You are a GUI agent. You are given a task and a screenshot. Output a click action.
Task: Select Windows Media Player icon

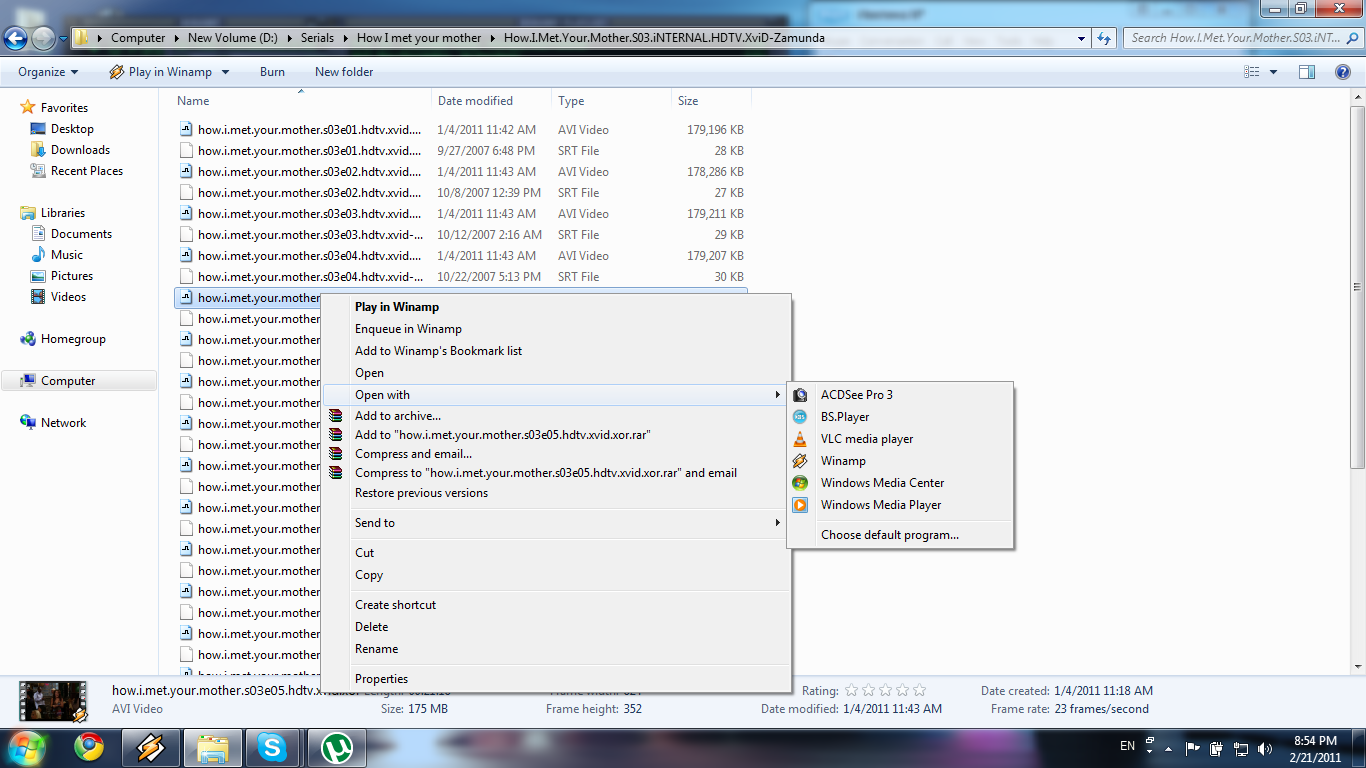pyautogui.click(x=800, y=505)
